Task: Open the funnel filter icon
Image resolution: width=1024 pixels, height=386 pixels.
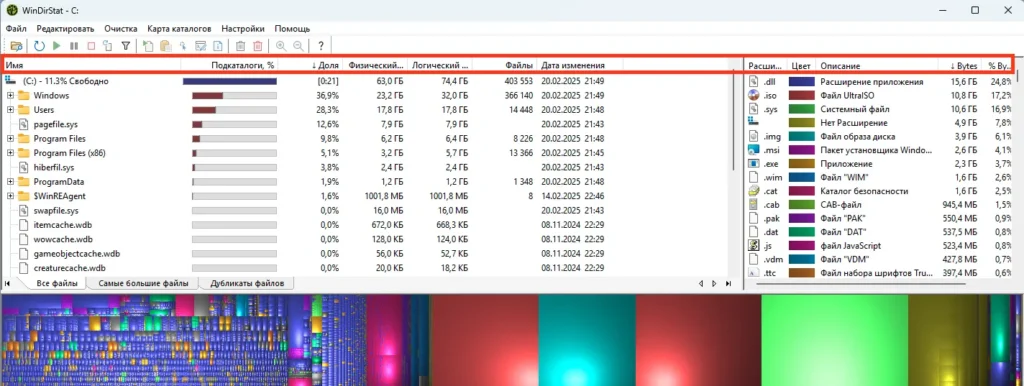Action: tap(125, 46)
